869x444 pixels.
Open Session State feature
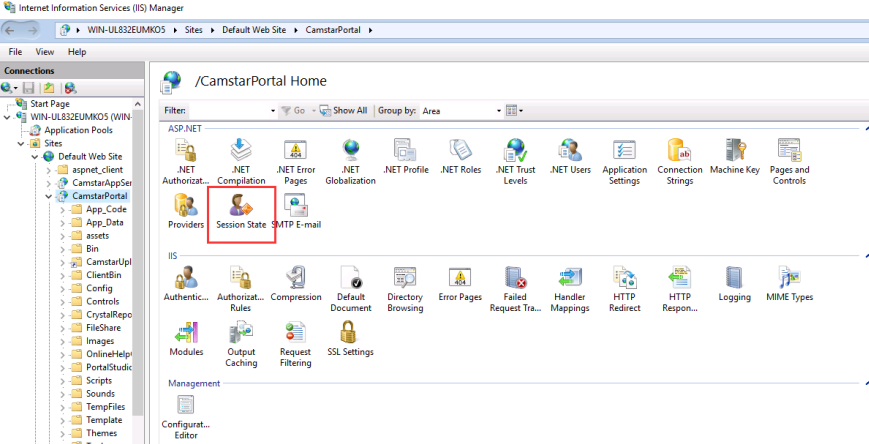click(x=241, y=211)
